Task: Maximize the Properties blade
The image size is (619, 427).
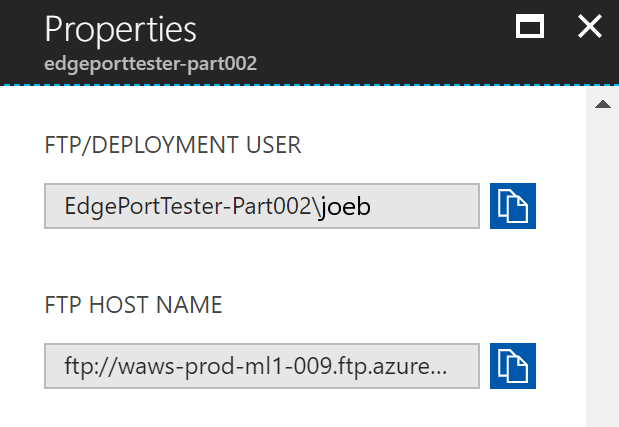Action: coord(530,26)
